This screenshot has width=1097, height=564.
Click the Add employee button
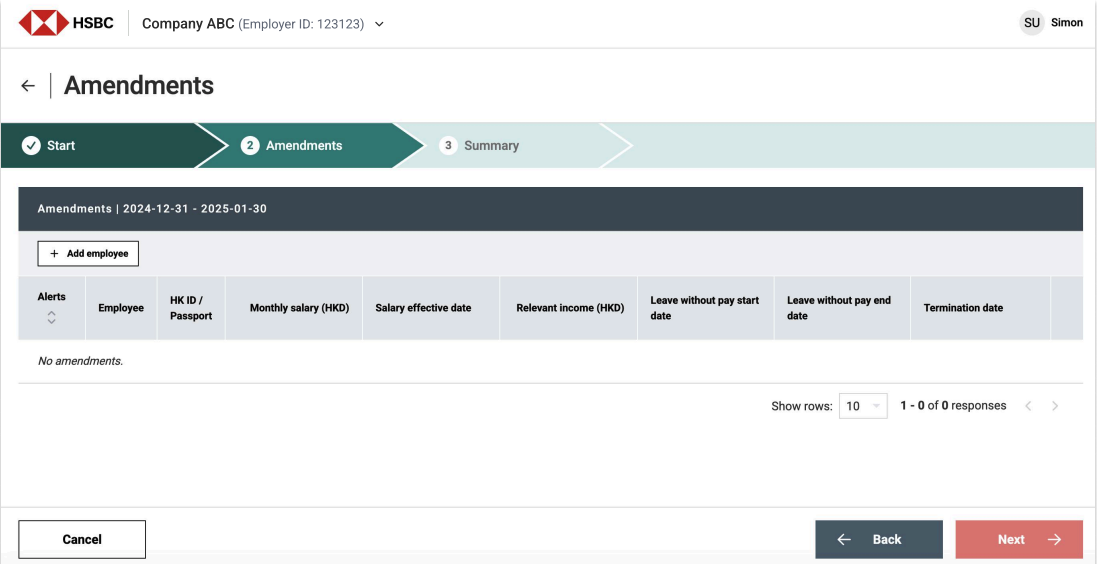pos(88,254)
